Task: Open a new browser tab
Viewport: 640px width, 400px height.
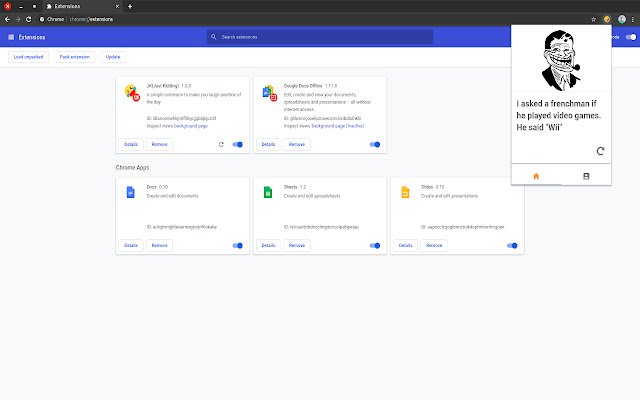Action: pos(130,7)
